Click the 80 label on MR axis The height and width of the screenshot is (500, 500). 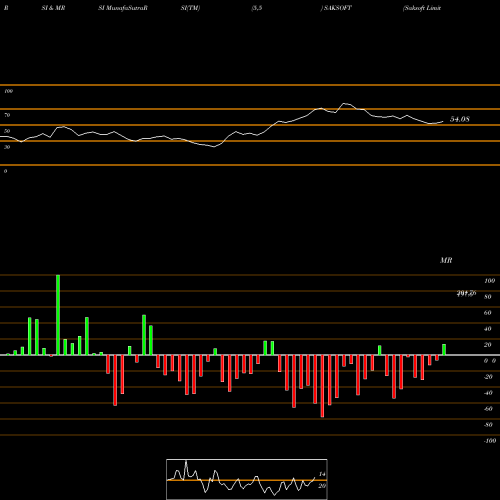[x=488, y=297]
